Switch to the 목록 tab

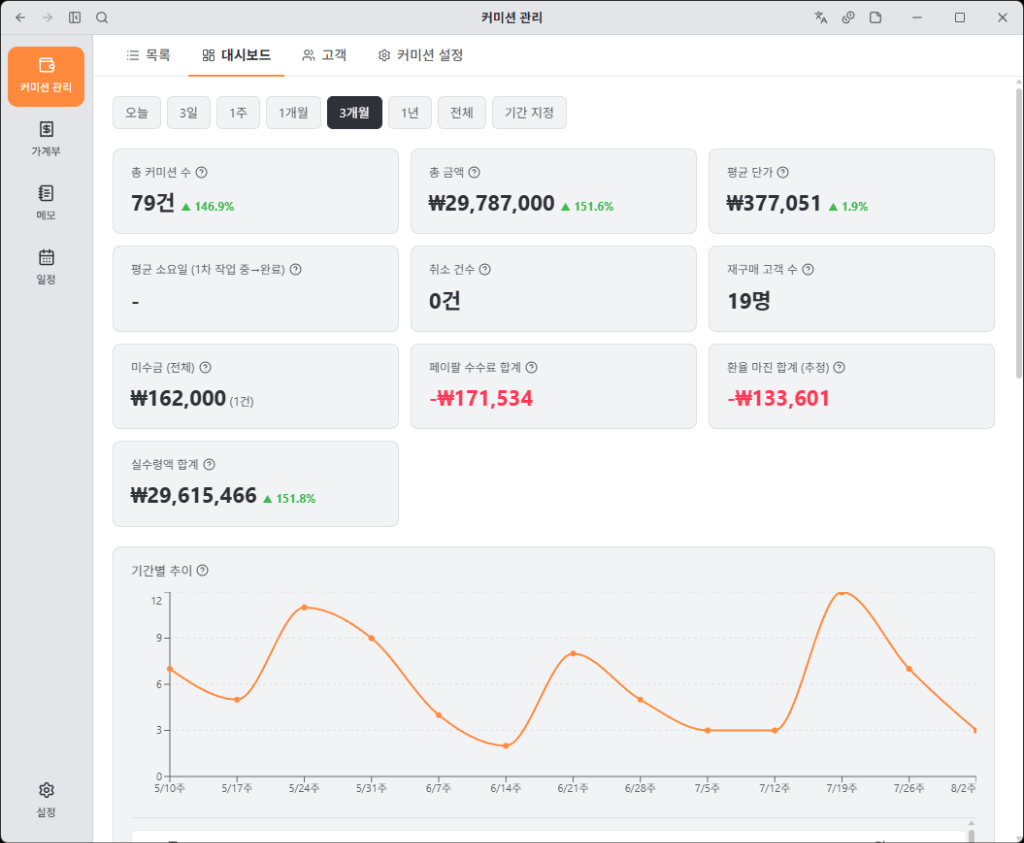point(148,56)
